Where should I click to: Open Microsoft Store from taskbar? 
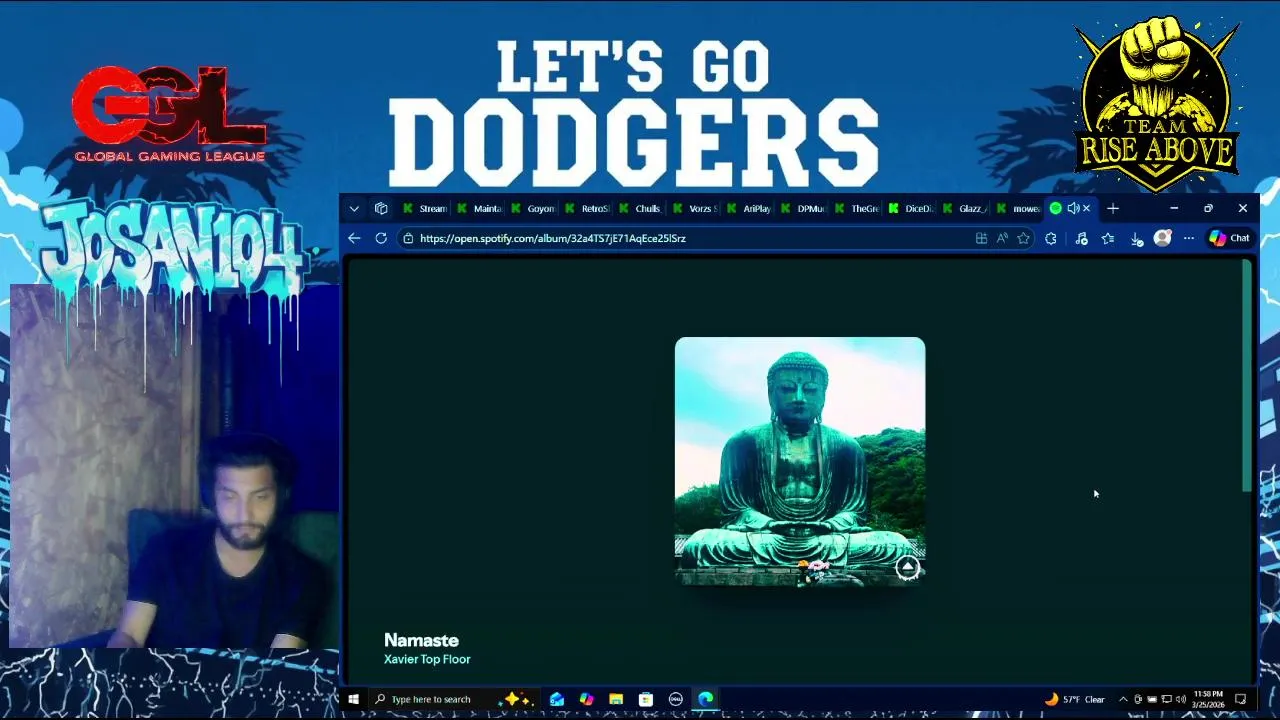pyautogui.click(x=646, y=699)
